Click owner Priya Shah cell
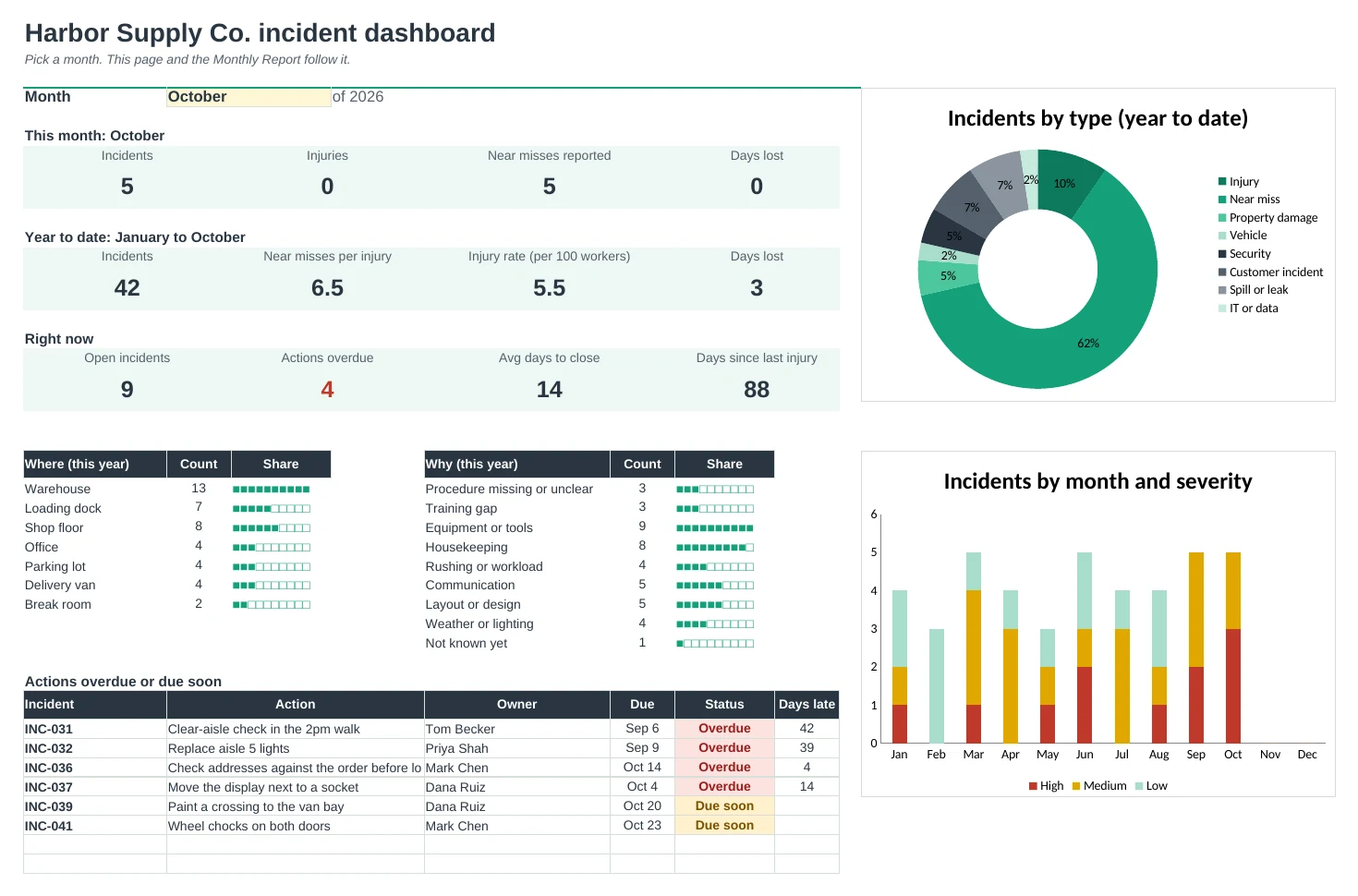 517,748
